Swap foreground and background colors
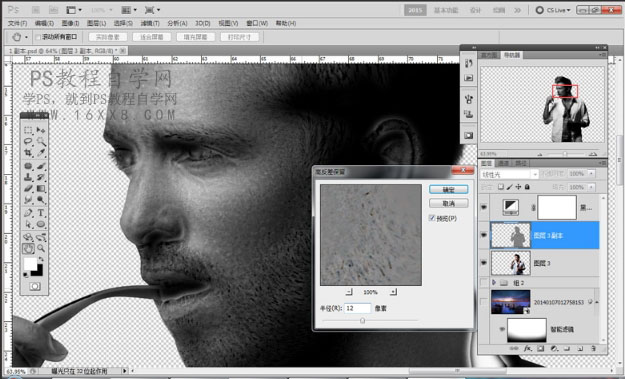This screenshot has width=625, height=379. pyautogui.click(x=41, y=260)
